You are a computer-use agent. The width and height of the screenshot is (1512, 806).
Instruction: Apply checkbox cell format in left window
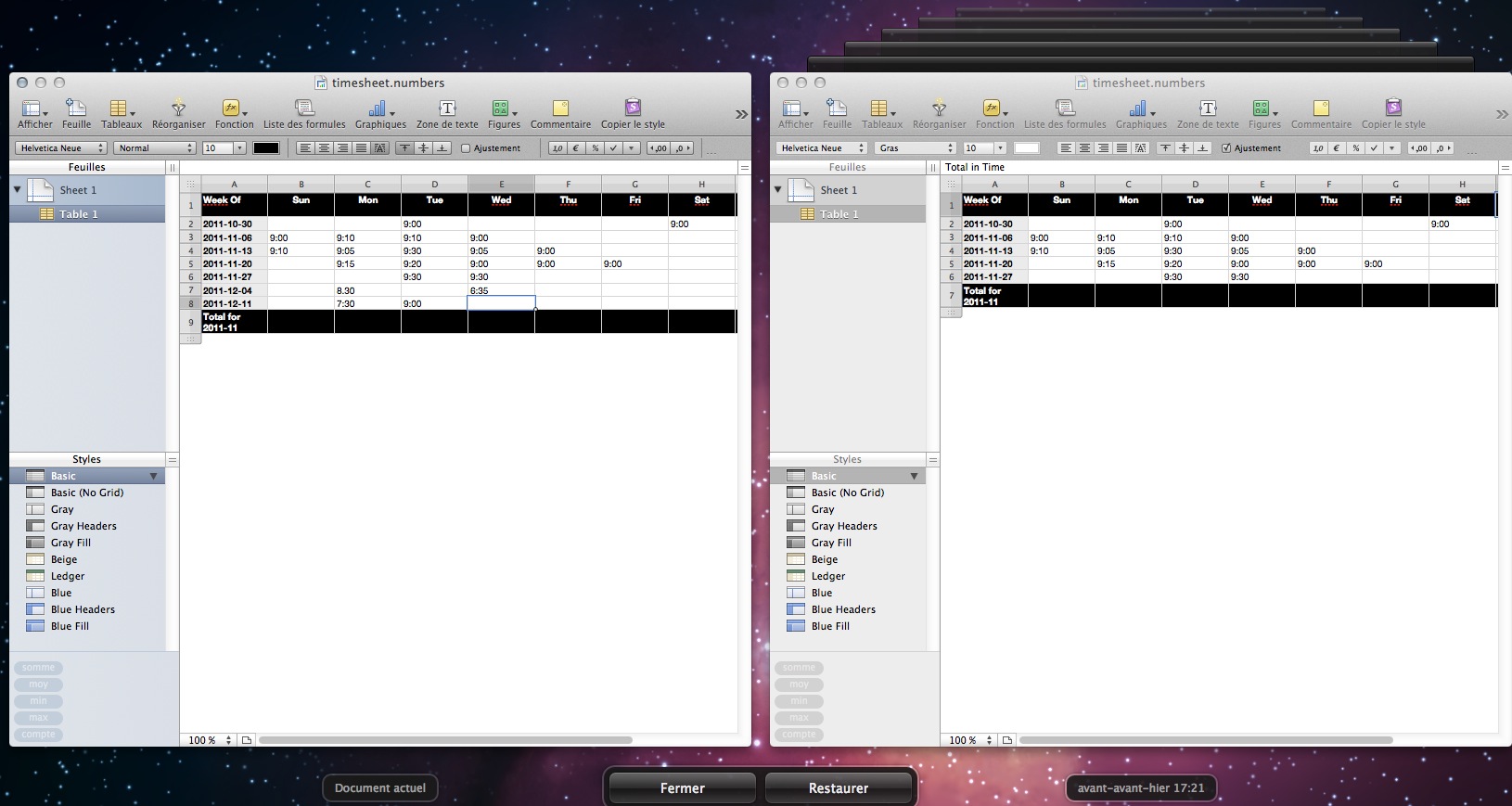[x=613, y=148]
